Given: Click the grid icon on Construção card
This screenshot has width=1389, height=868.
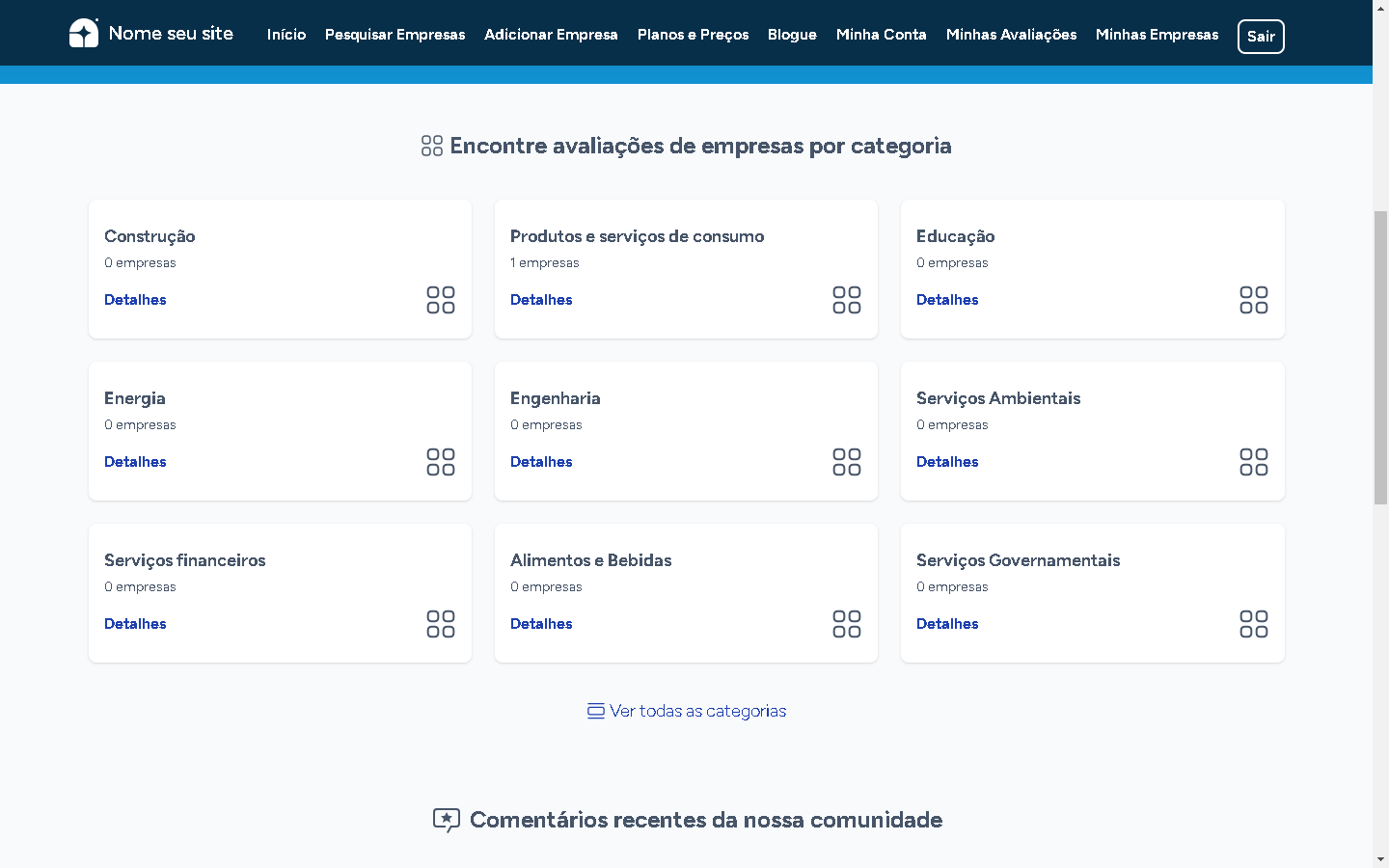Looking at the screenshot, I should point(441,300).
